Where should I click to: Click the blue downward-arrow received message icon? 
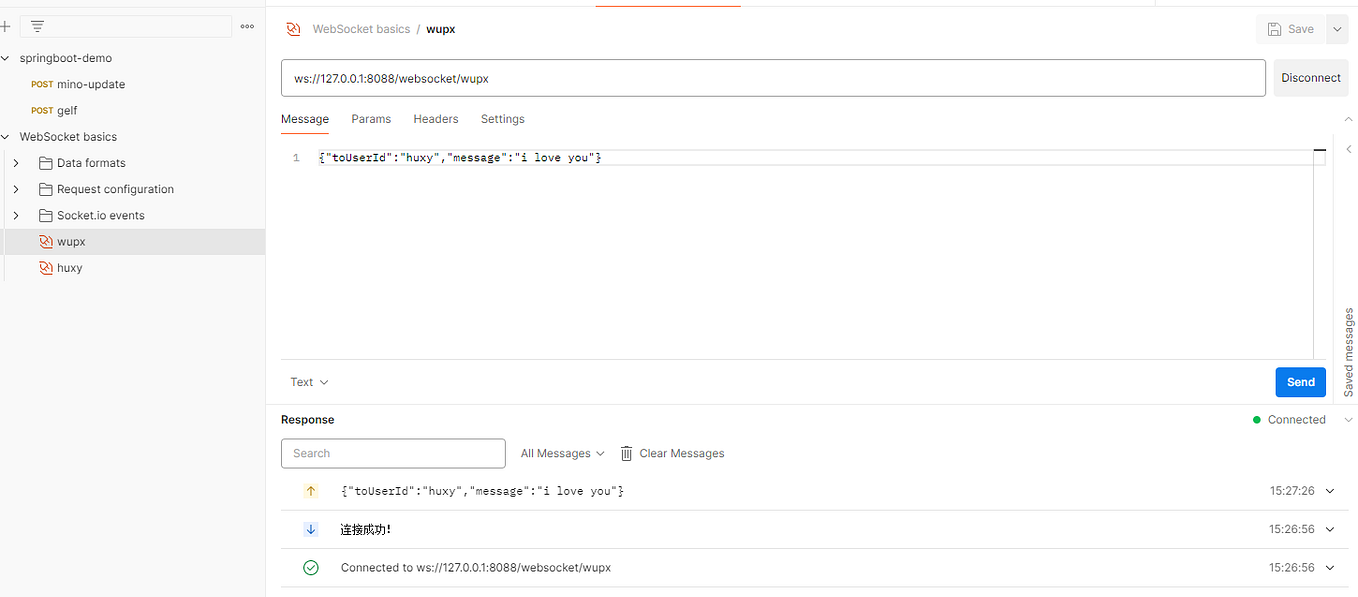pyautogui.click(x=311, y=529)
